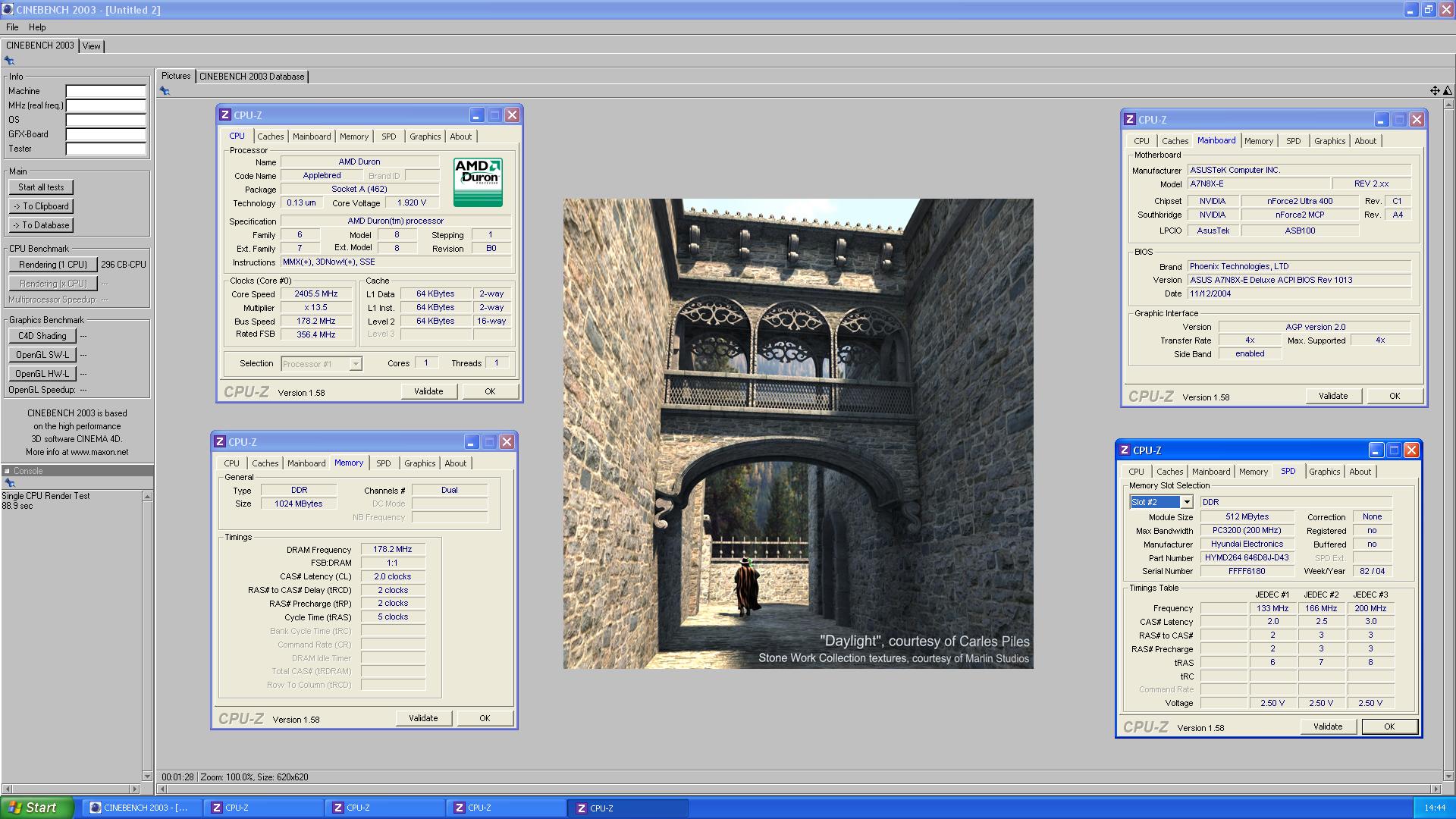This screenshot has width=1456, height=819.
Task: Open Memory tab in the CPU-Z SPD window
Action: click(x=1254, y=472)
